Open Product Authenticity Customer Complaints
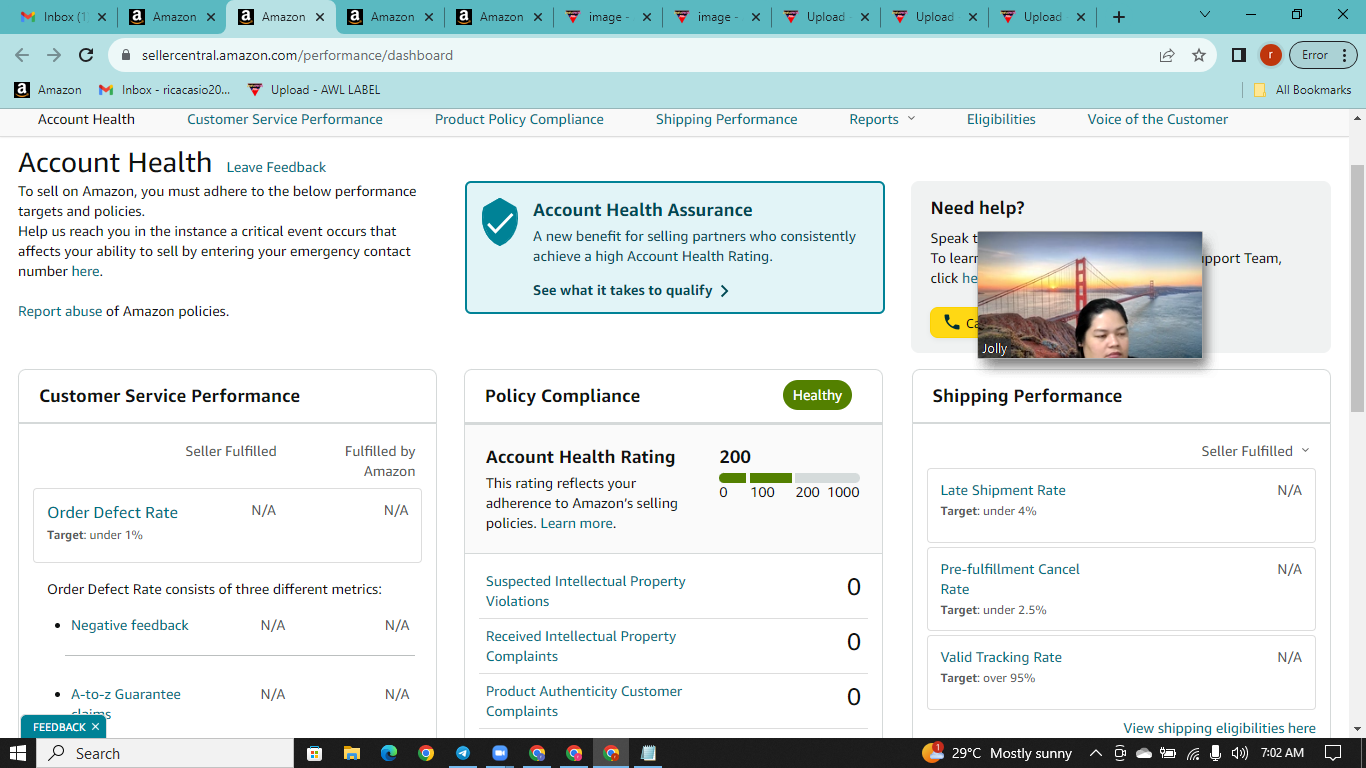The width and height of the screenshot is (1366, 768). tap(584, 701)
